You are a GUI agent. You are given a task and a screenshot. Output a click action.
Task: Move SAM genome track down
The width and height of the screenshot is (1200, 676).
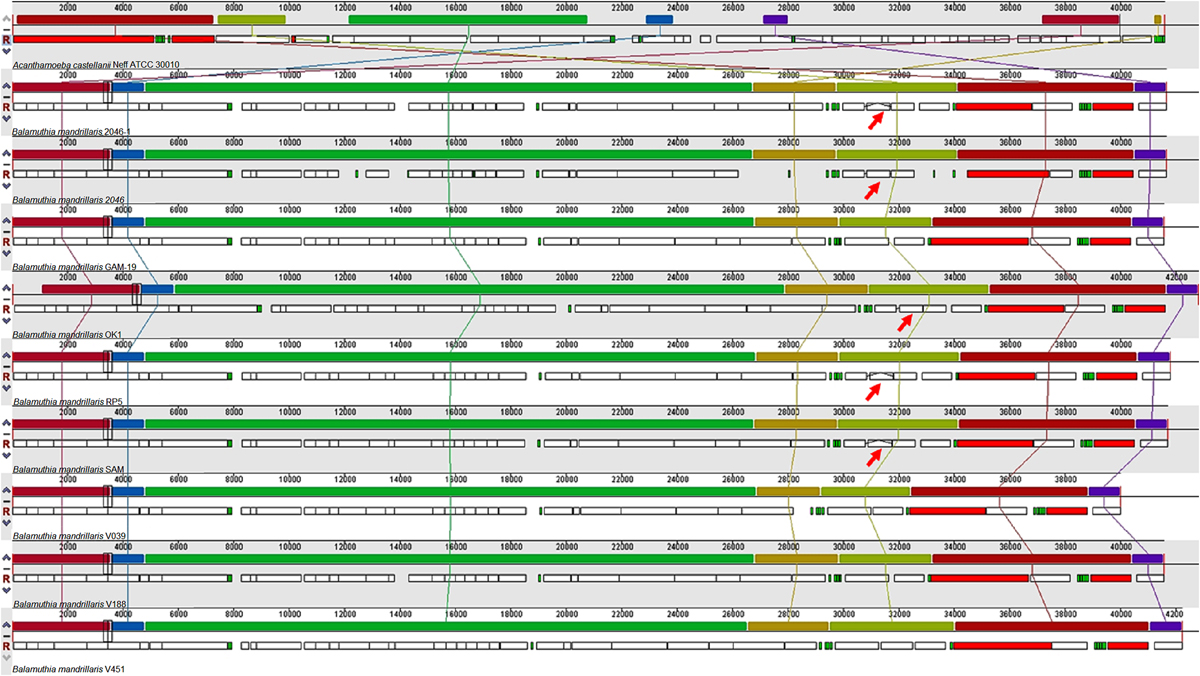click(6, 456)
